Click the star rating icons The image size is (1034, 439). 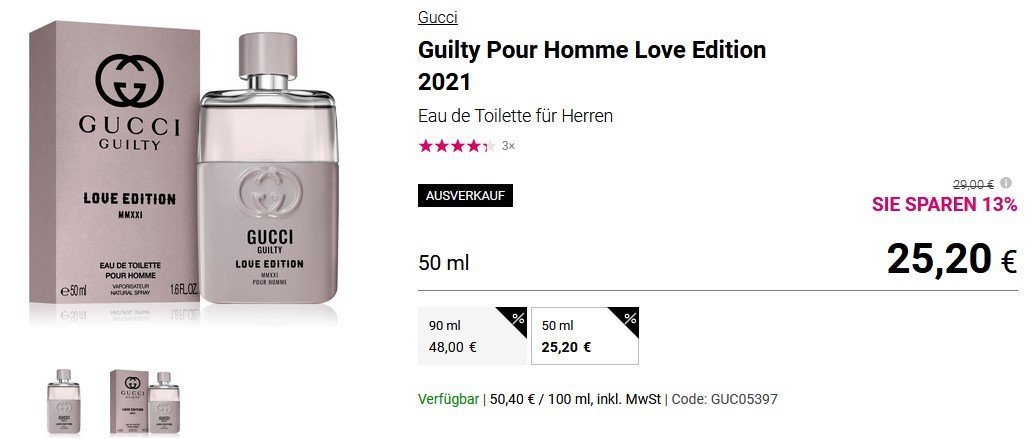(457, 146)
